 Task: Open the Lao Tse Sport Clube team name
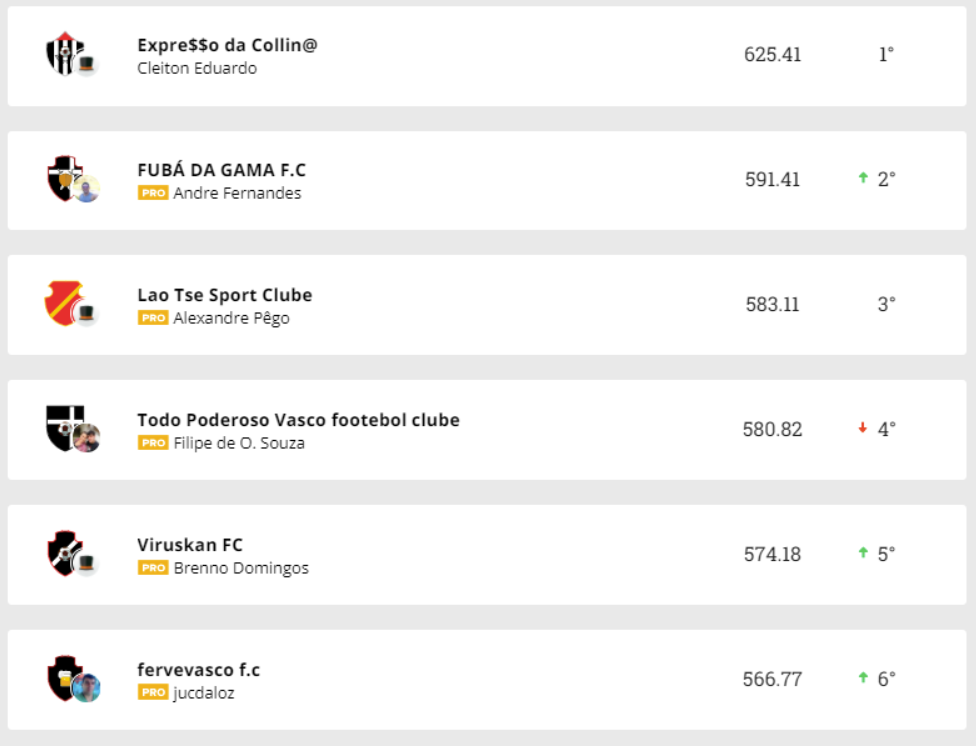pyautogui.click(x=225, y=295)
